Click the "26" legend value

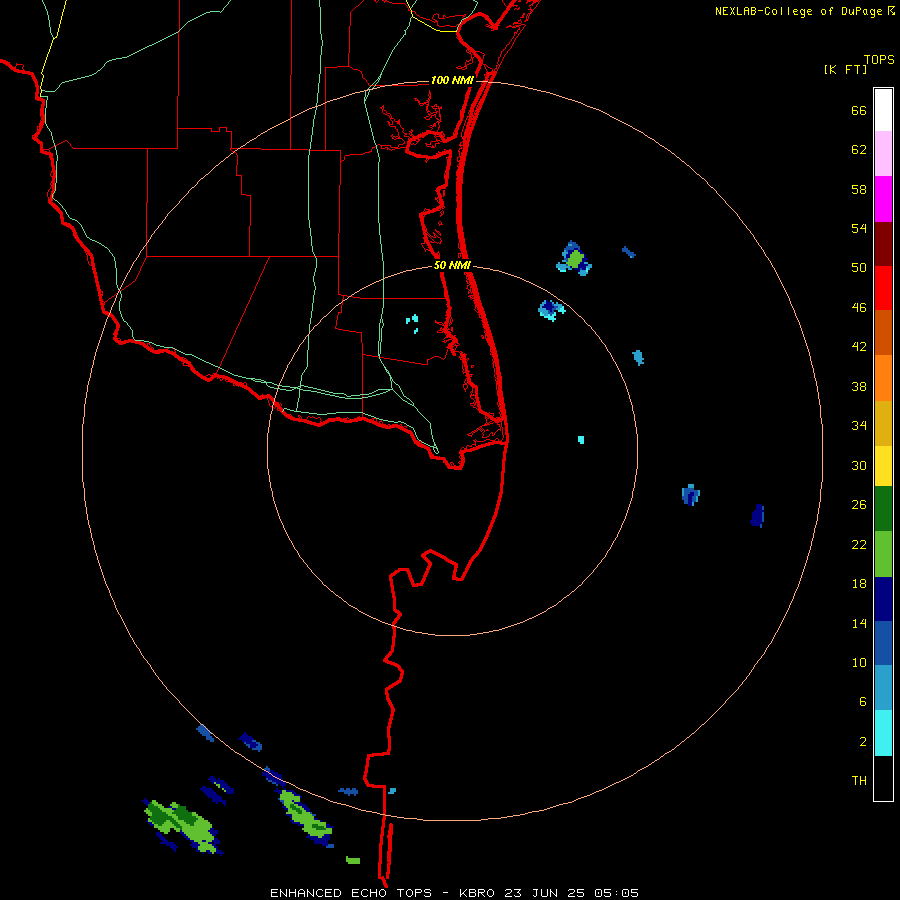(859, 505)
